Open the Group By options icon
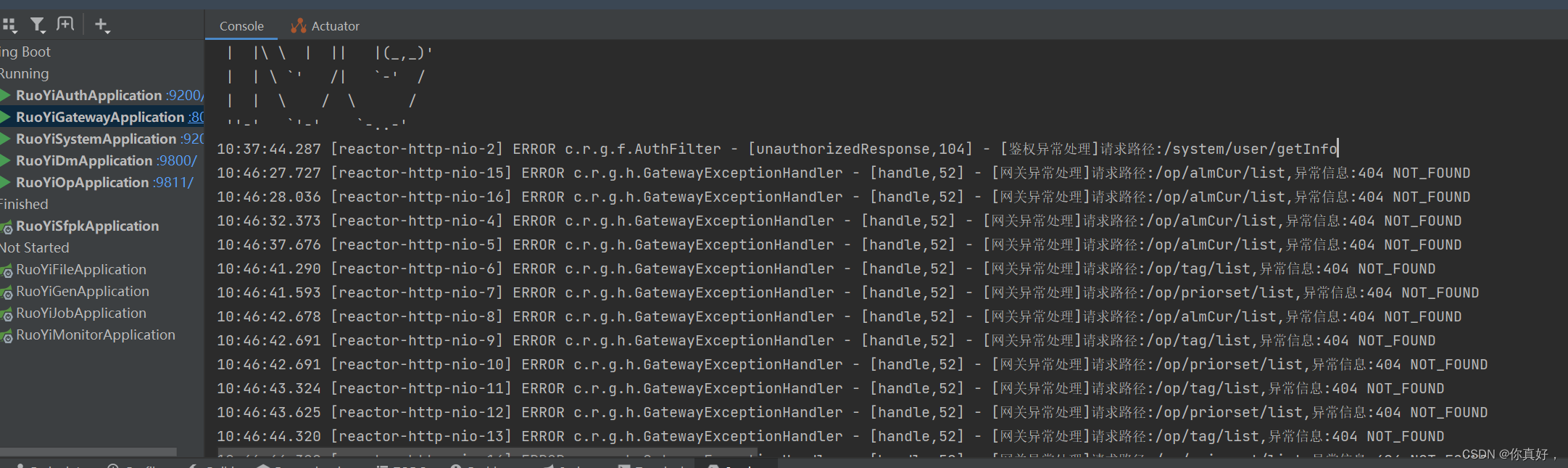Image resolution: width=1568 pixels, height=468 pixels. (x=9, y=25)
